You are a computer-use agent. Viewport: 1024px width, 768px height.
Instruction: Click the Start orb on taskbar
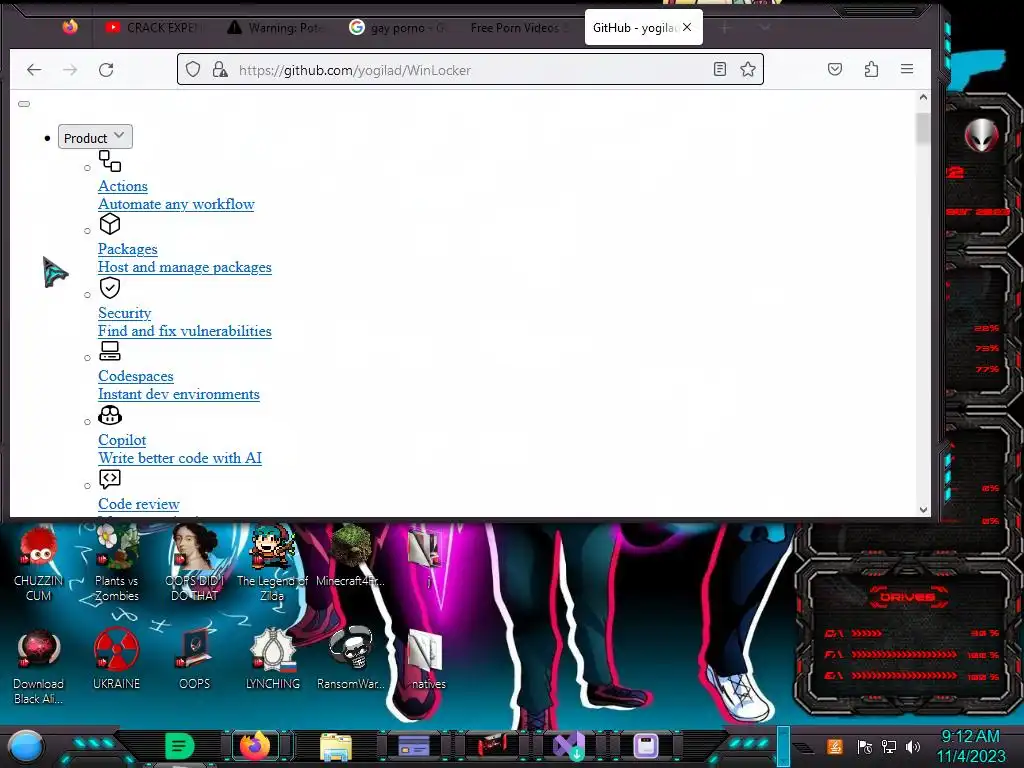point(26,746)
